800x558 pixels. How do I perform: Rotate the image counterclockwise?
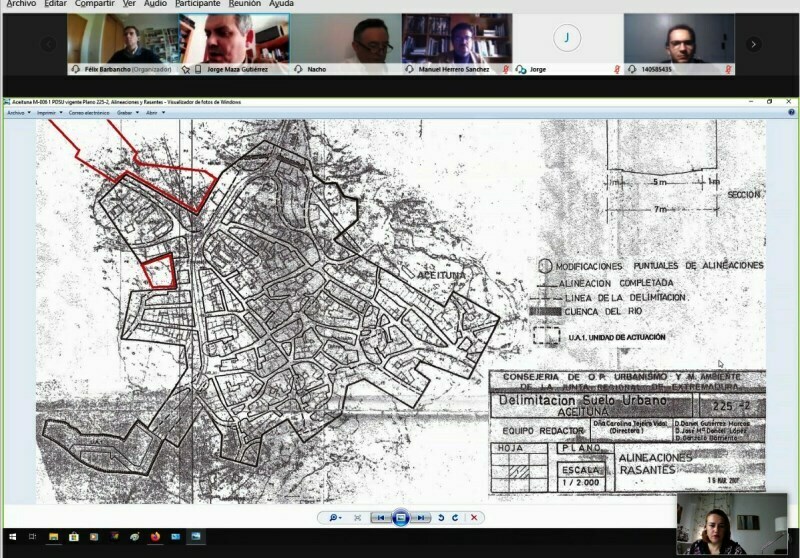[x=441, y=518]
